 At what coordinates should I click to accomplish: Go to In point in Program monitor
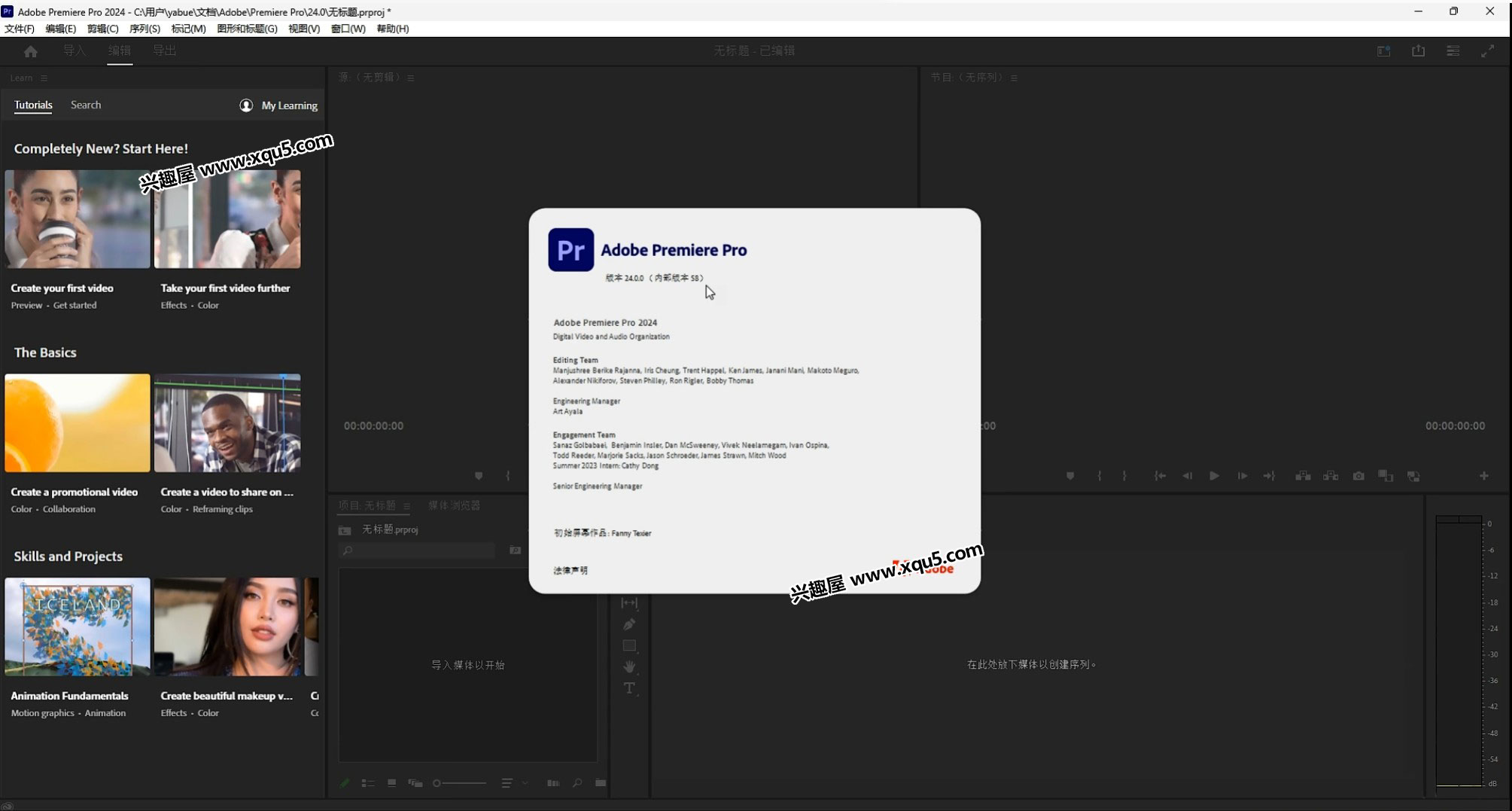pyautogui.click(x=1160, y=476)
